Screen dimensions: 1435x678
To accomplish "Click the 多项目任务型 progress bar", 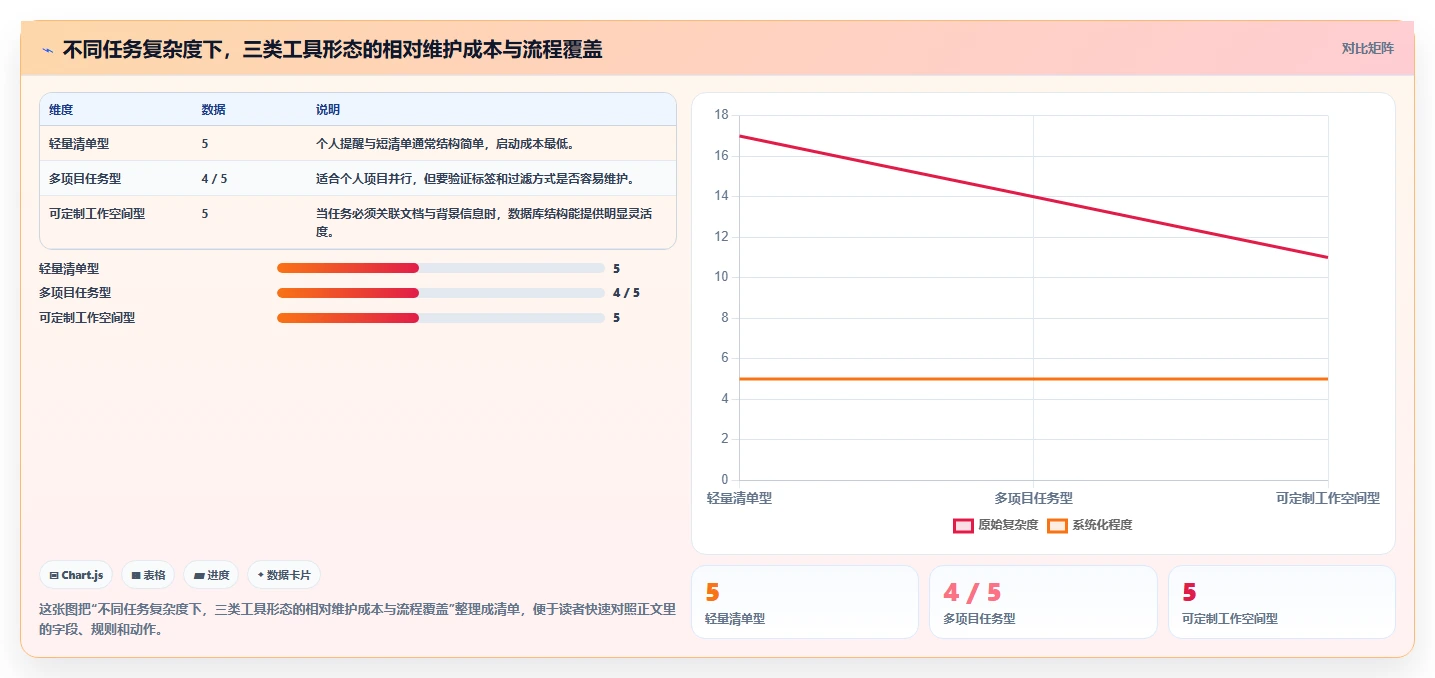I will pyautogui.click(x=441, y=293).
